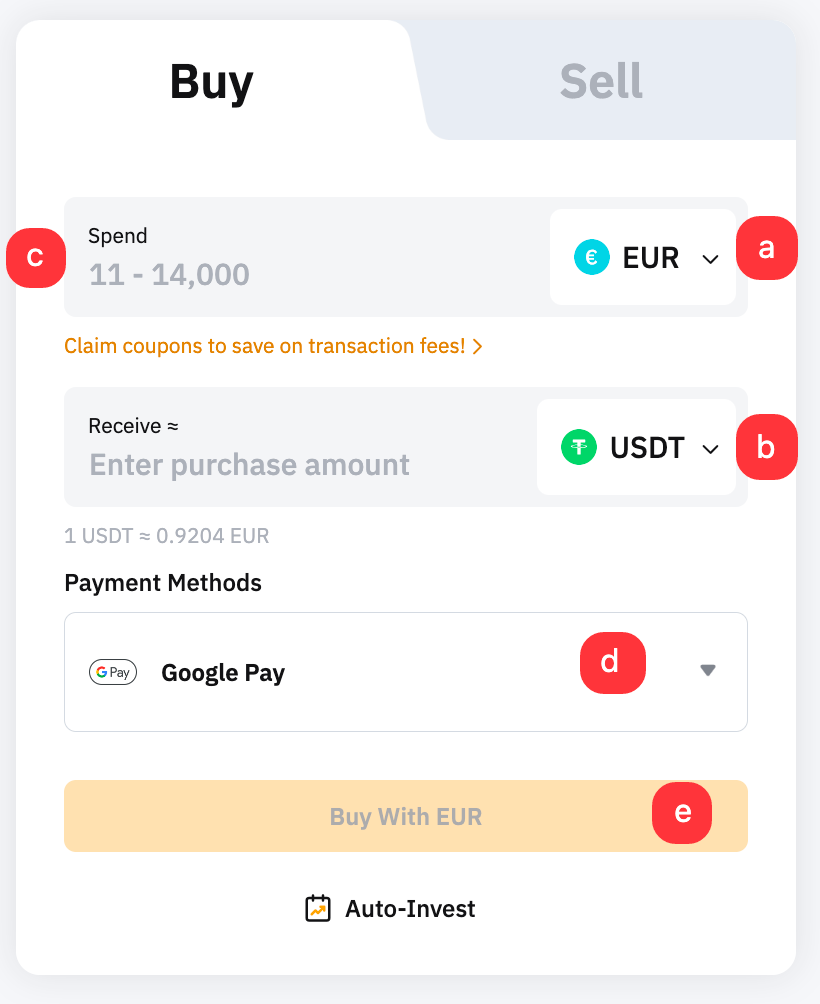This screenshot has width=820, height=1004.
Task: Click the Google Pay logo icon
Action: (x=113, y=672)
